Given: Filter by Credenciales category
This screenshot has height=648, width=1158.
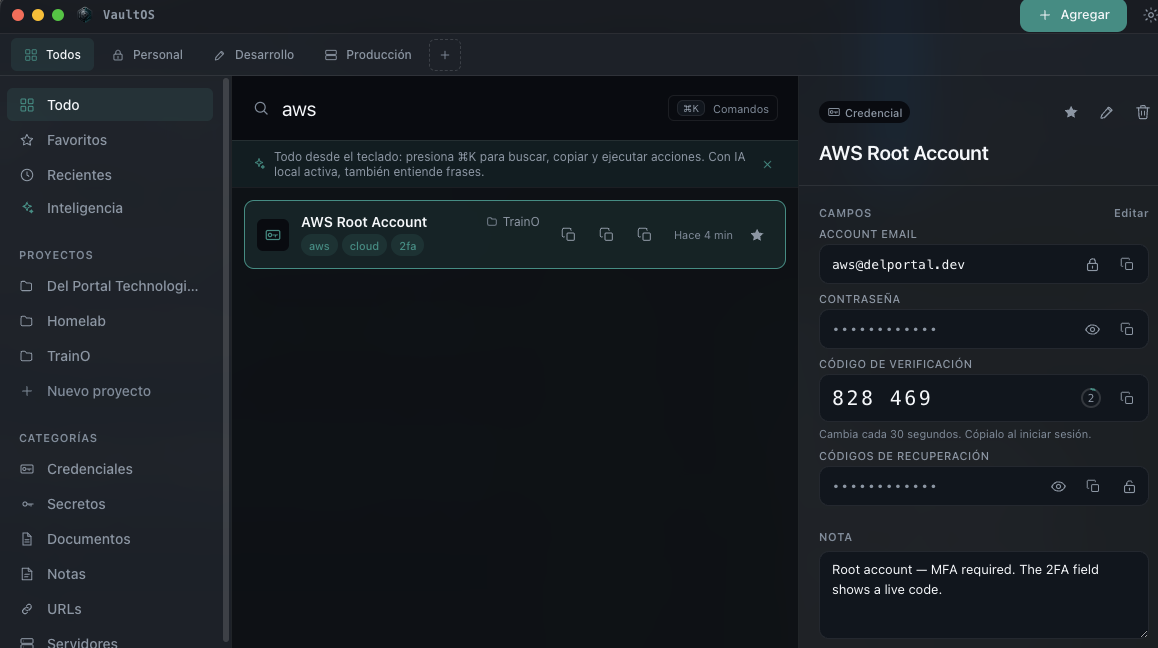Looking at the screenshot, I should pos(110,469).
